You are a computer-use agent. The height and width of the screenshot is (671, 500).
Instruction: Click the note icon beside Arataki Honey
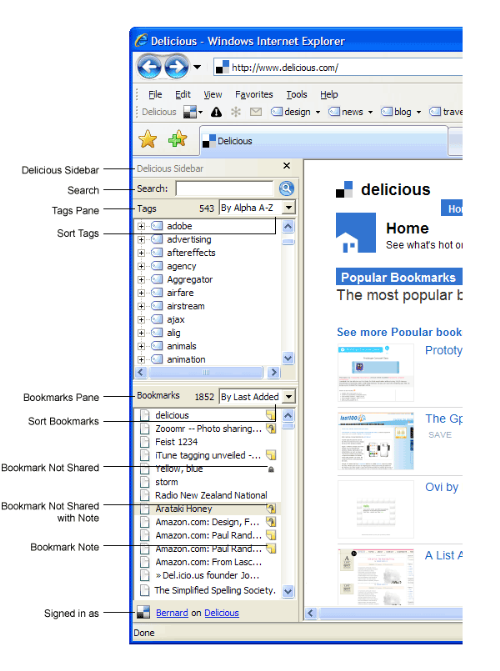[x=271, y=508]
